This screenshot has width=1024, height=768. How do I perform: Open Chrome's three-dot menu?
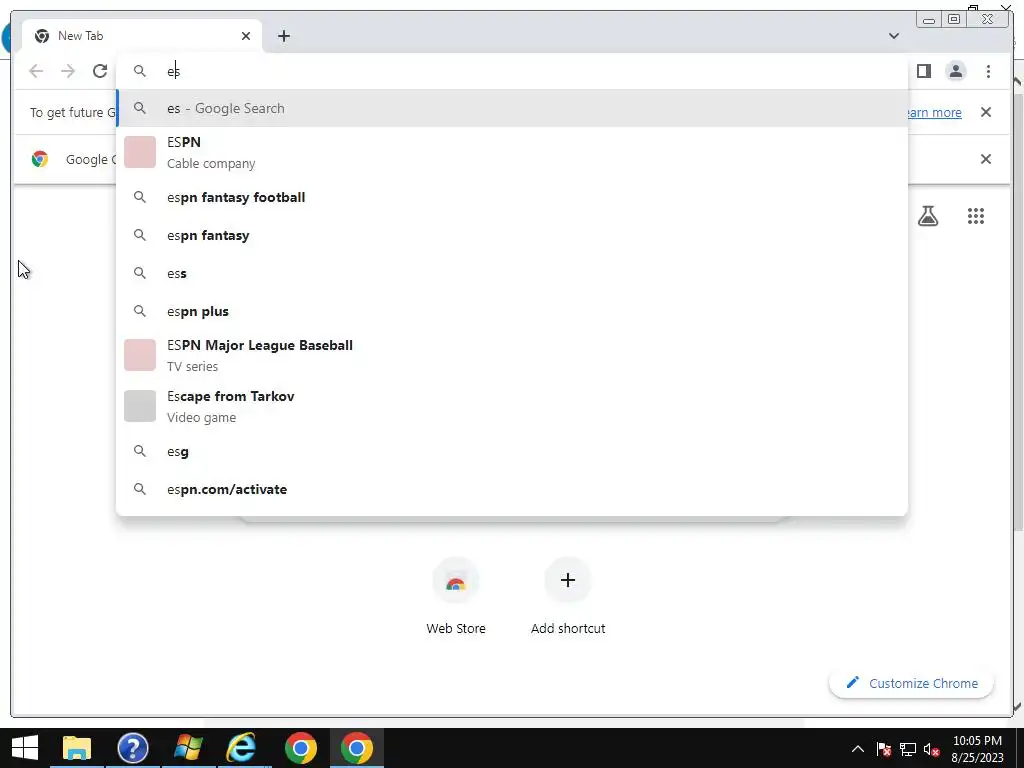point(988,71)
